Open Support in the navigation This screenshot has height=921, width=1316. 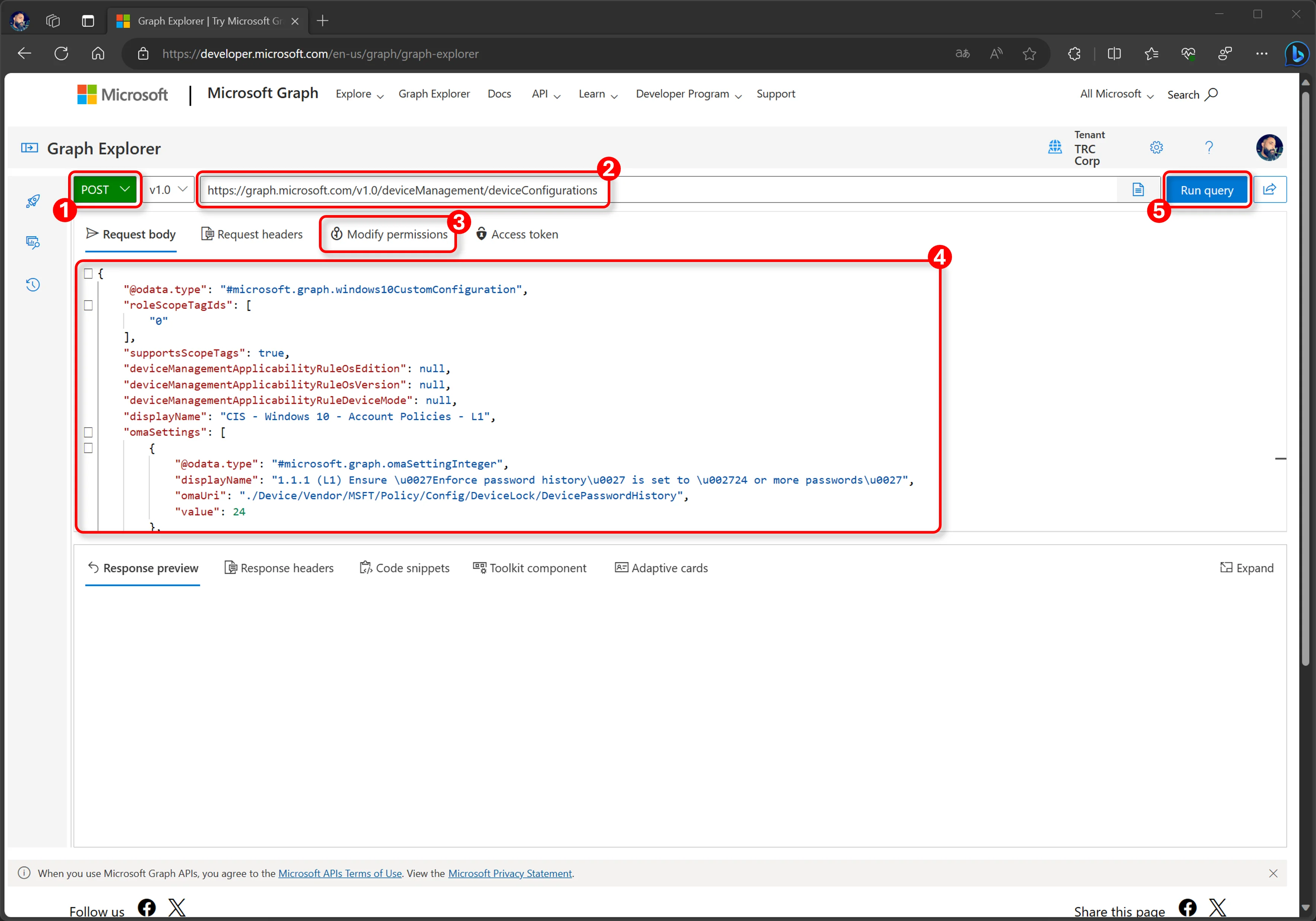tap(776, 94)
